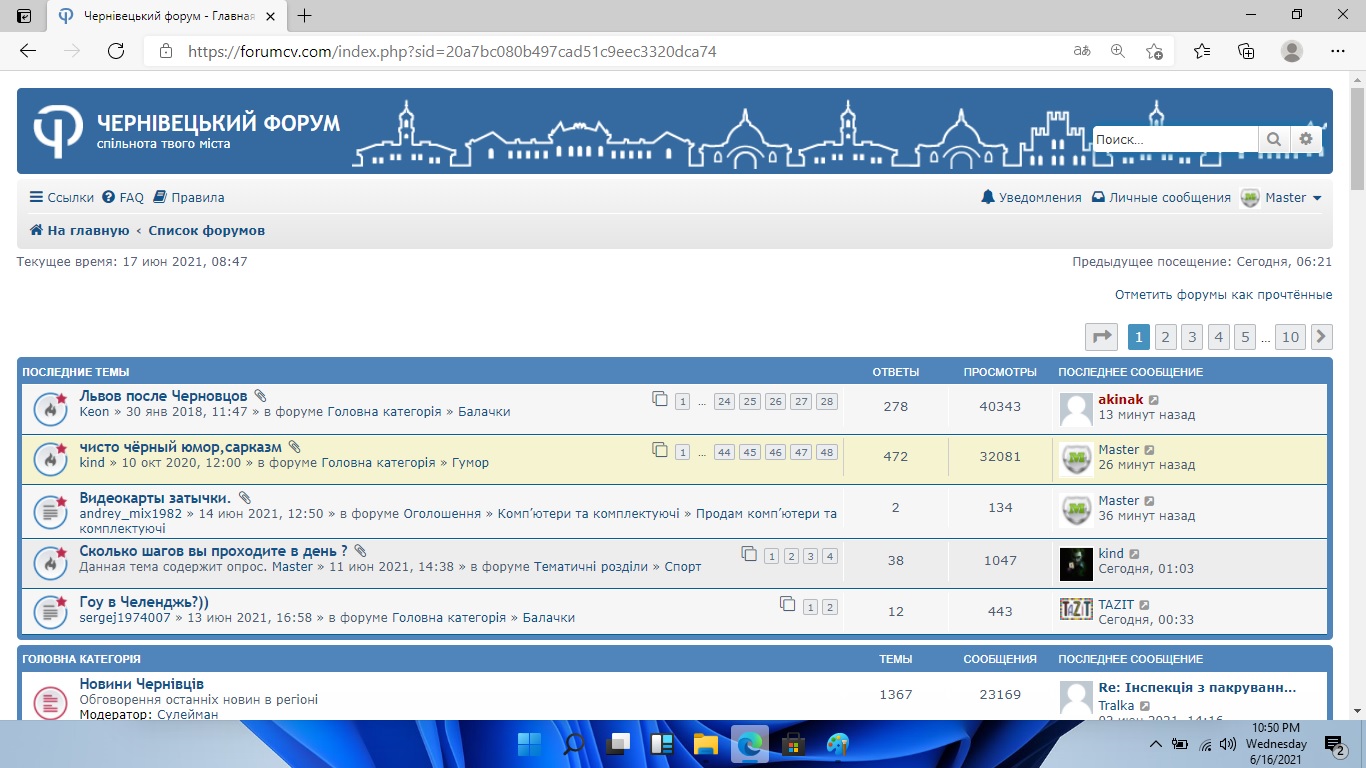Open the Ссылки quick links menu
The height and width of the screenshot is (768, 1366).
point(62,198)
